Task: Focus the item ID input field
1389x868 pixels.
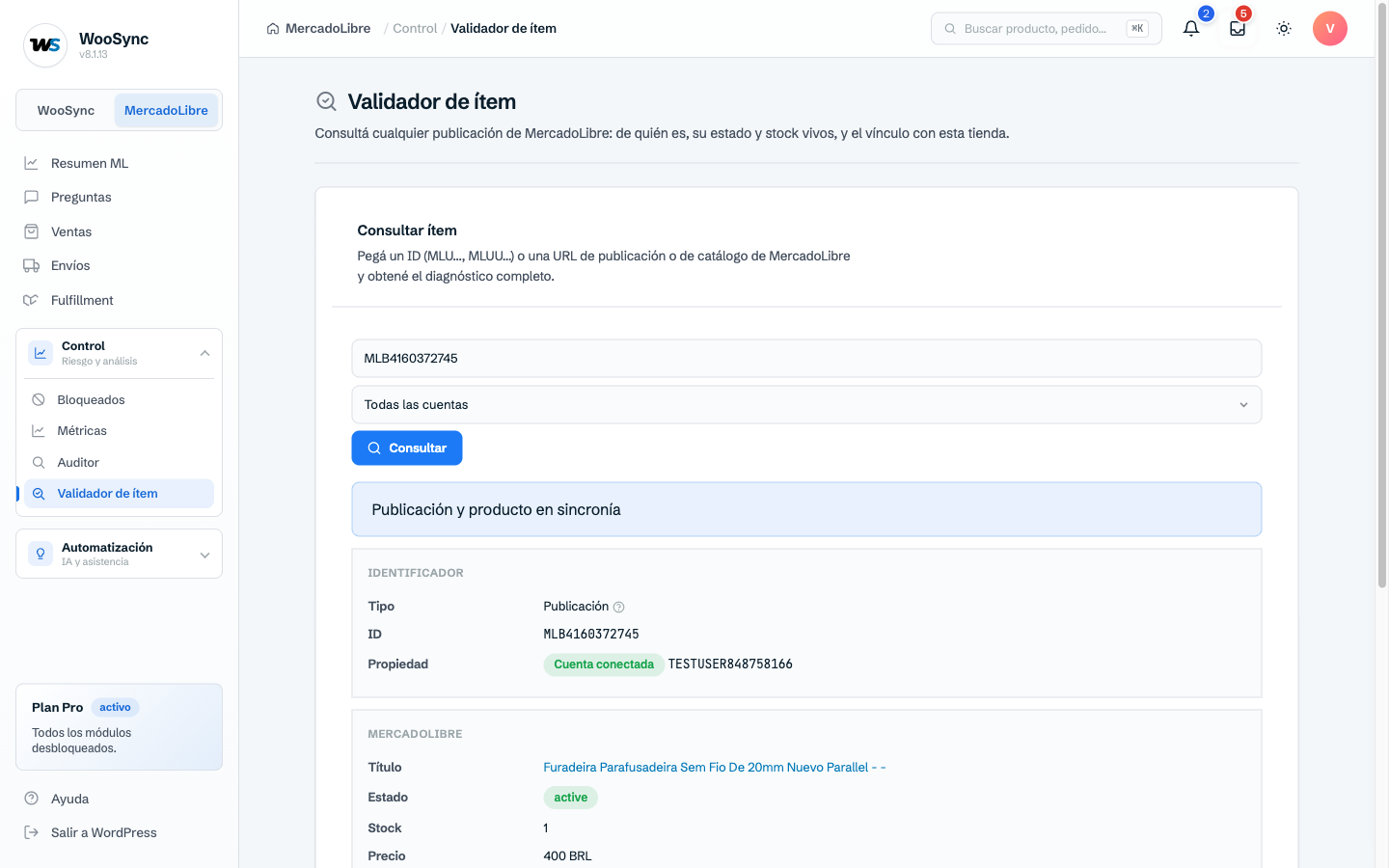Action: pos(806,359)
